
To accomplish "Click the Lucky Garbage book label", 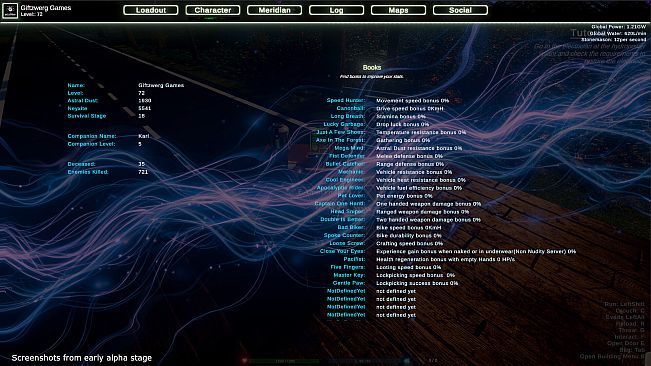I will pyautogui.click(x=344, y=124).
